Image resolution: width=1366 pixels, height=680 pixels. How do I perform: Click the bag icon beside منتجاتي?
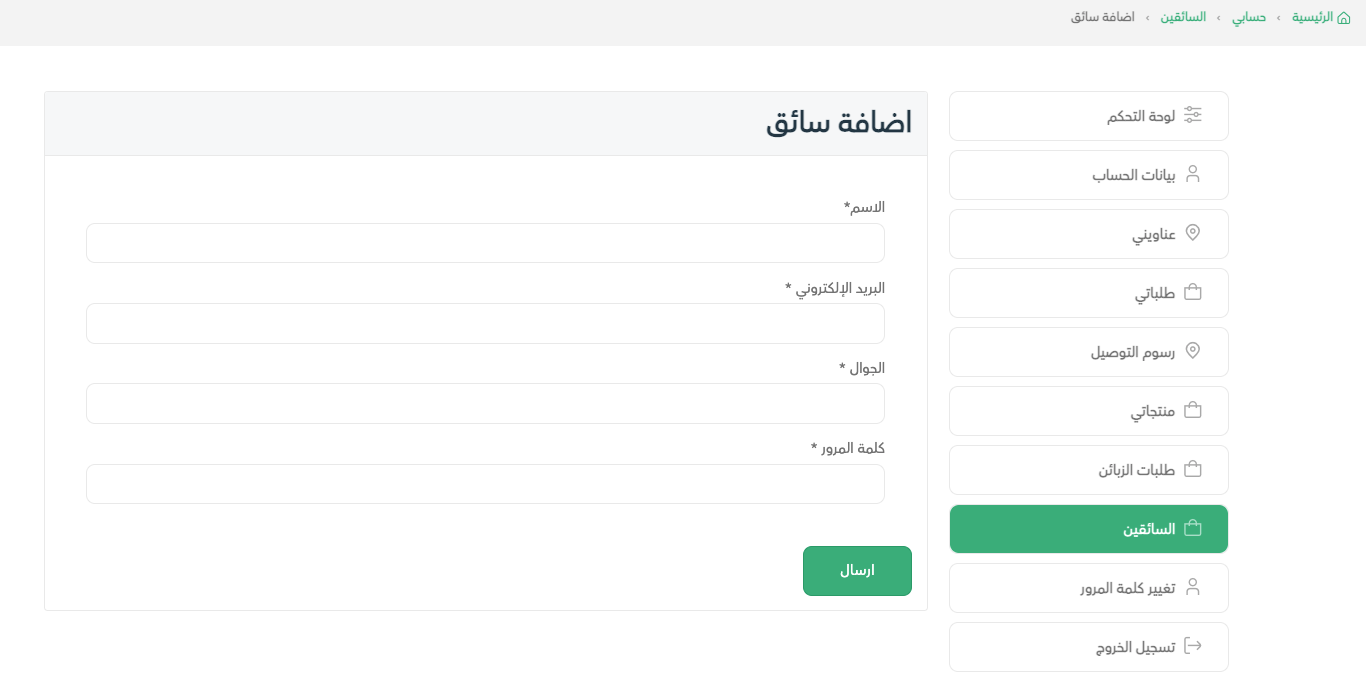point(1192,410)
